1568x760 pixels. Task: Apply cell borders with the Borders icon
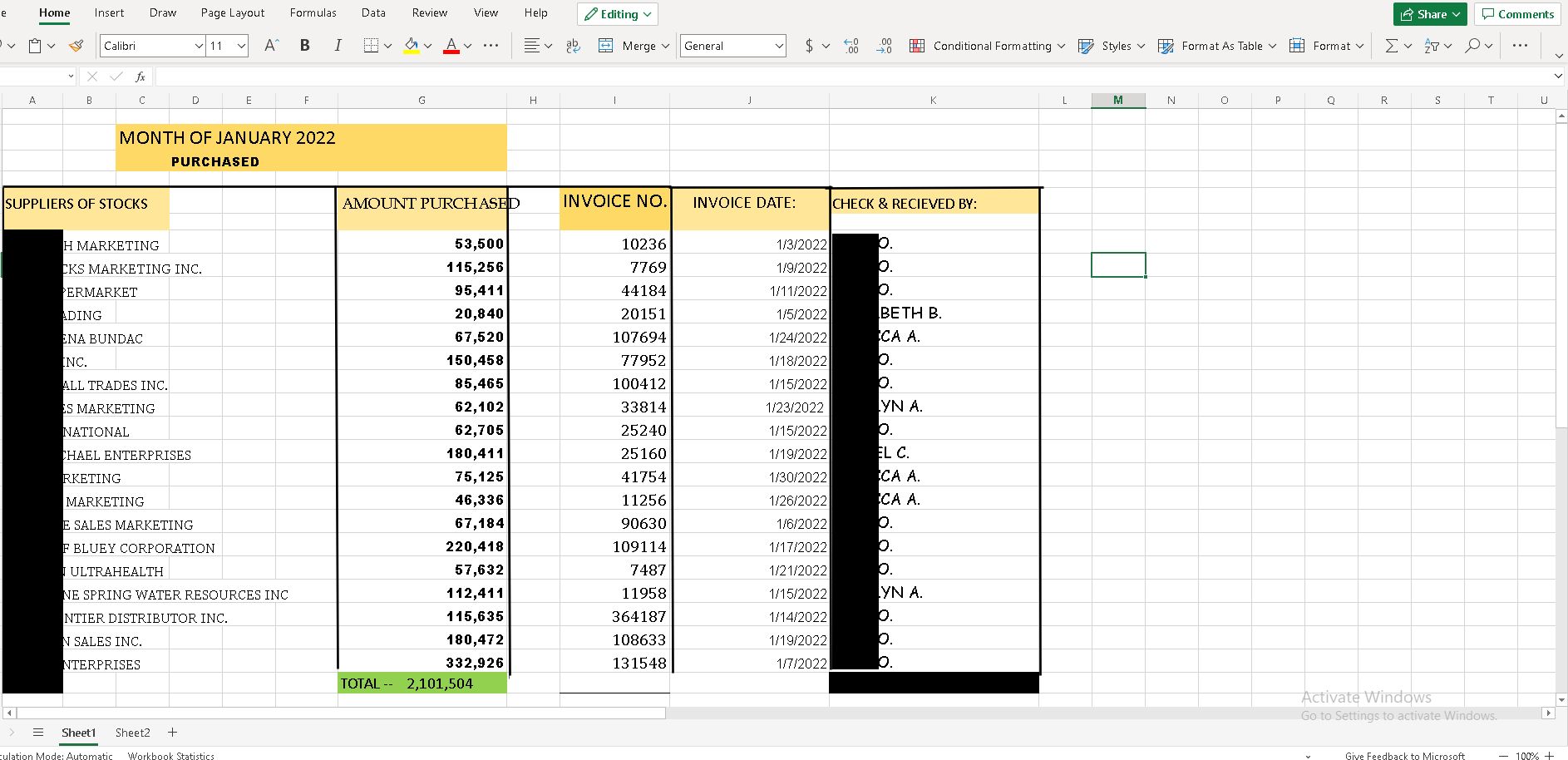(x=371, y=46)
